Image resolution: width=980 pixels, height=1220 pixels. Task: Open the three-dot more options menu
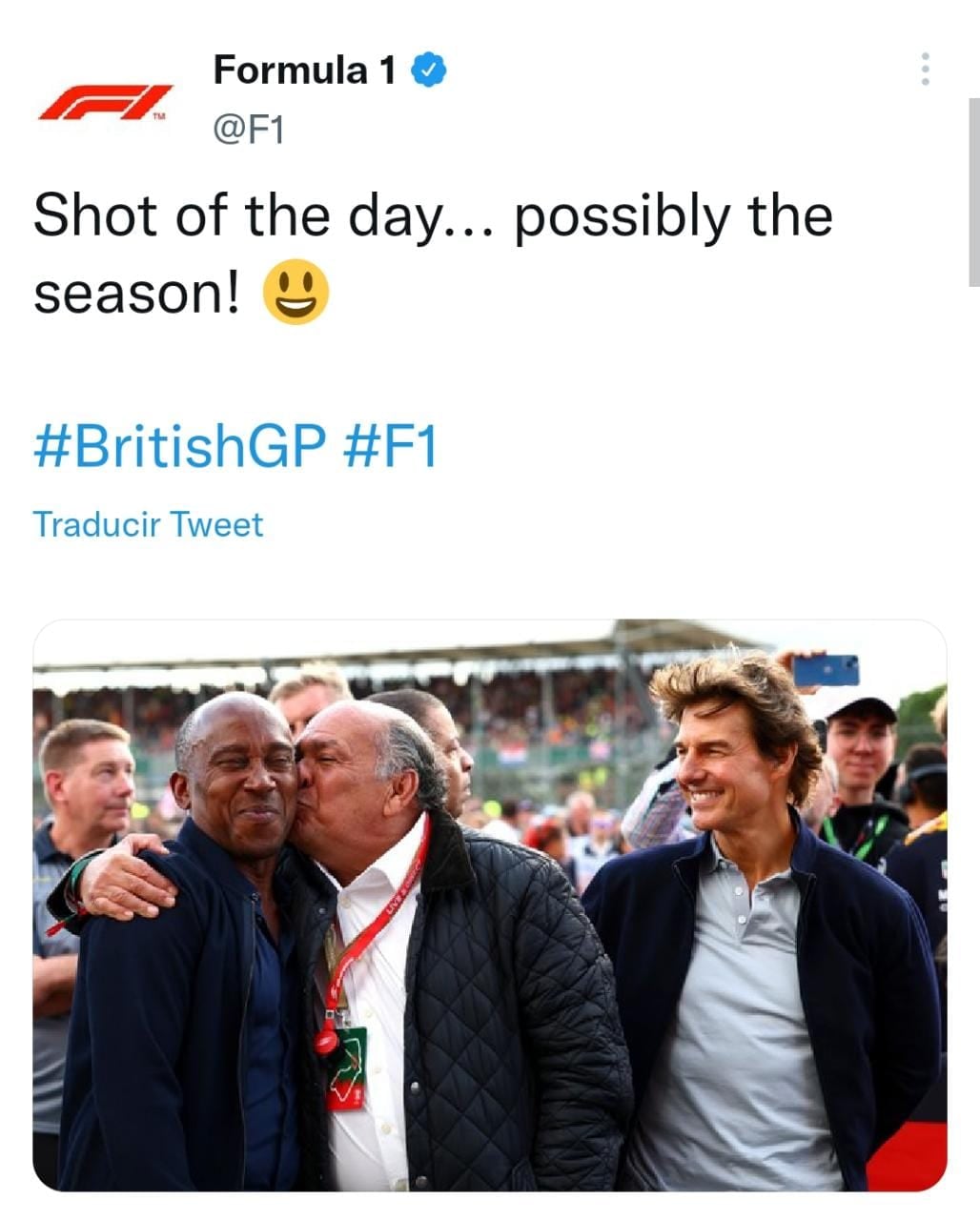click(924, 70)
